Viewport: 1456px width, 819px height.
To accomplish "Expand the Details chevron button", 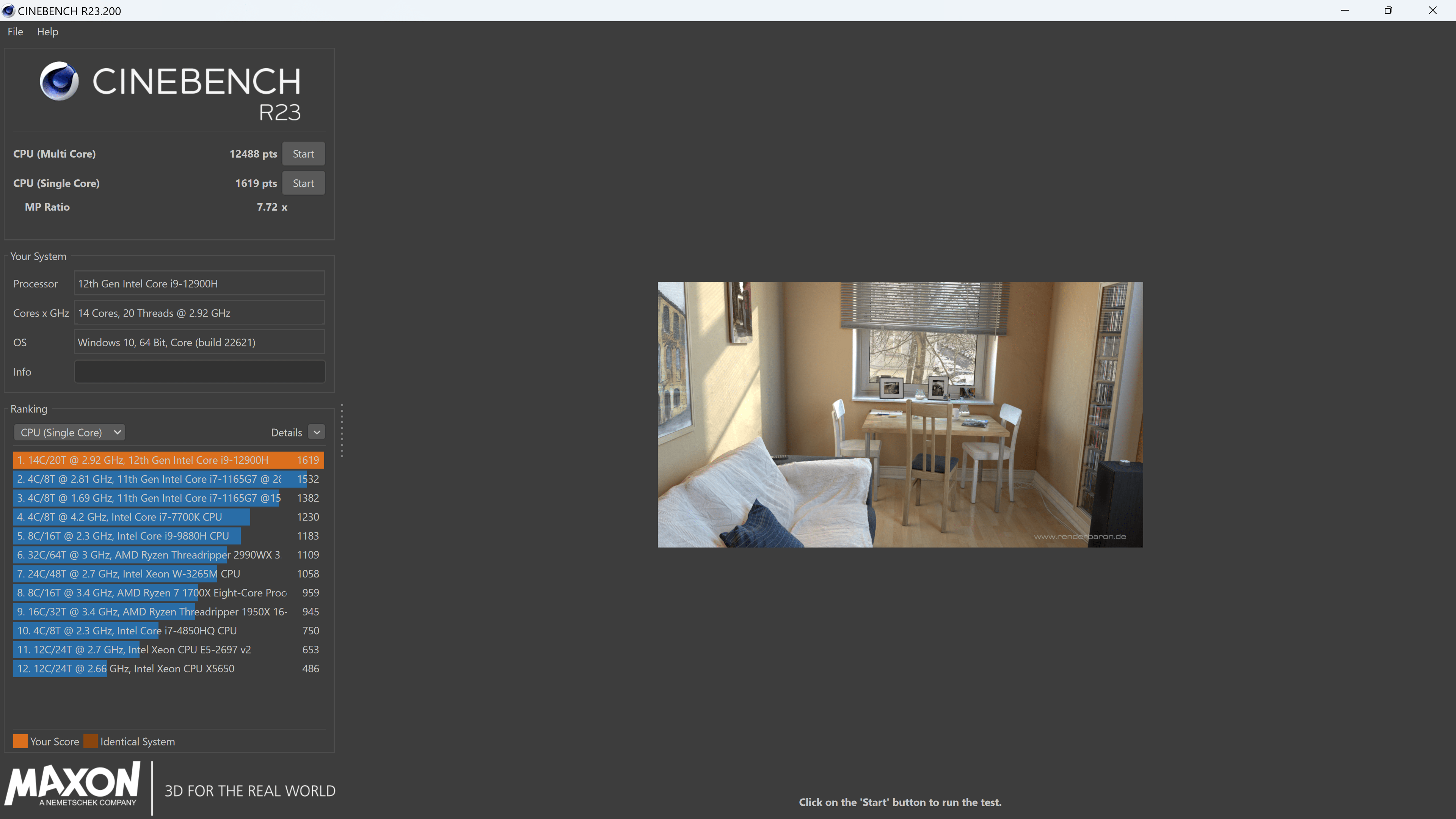I will click(x=317, y=432).
